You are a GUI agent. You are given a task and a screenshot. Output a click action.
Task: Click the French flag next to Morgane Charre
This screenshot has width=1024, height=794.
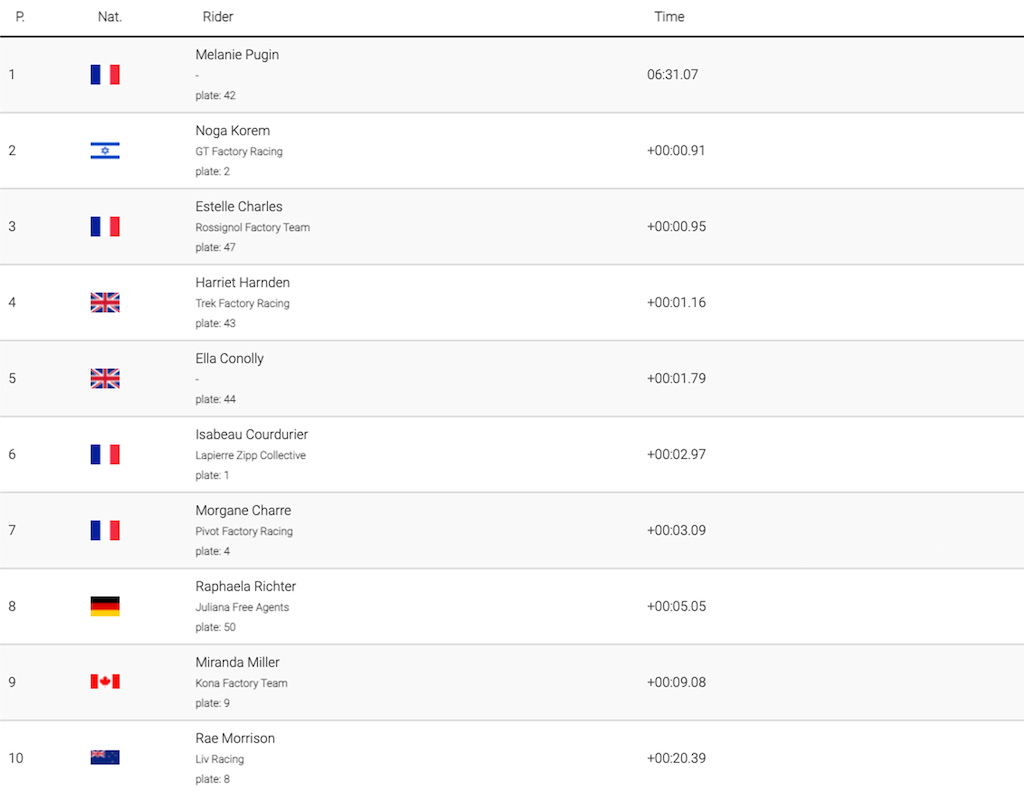(x=105, y=530)
